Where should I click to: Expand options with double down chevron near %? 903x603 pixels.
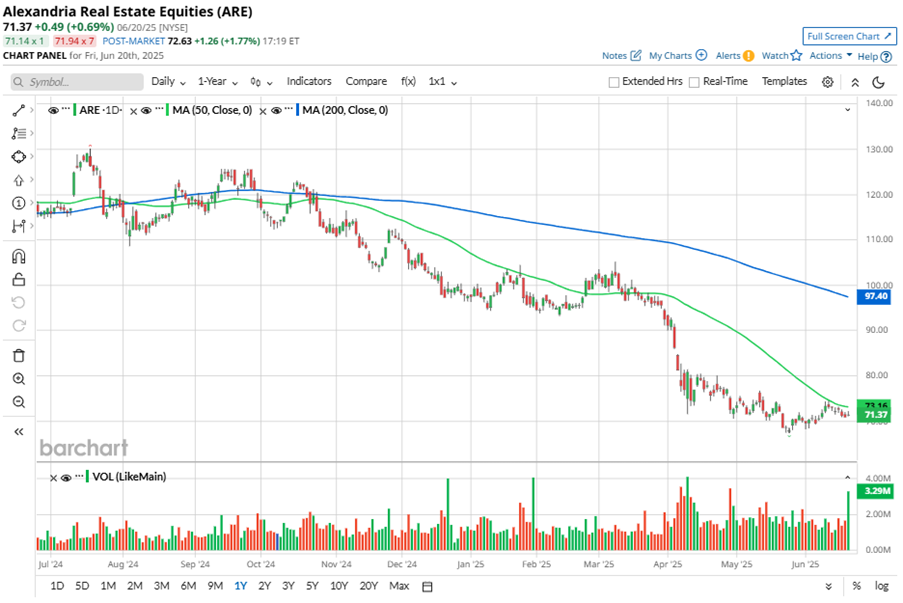tap(829, 586)
